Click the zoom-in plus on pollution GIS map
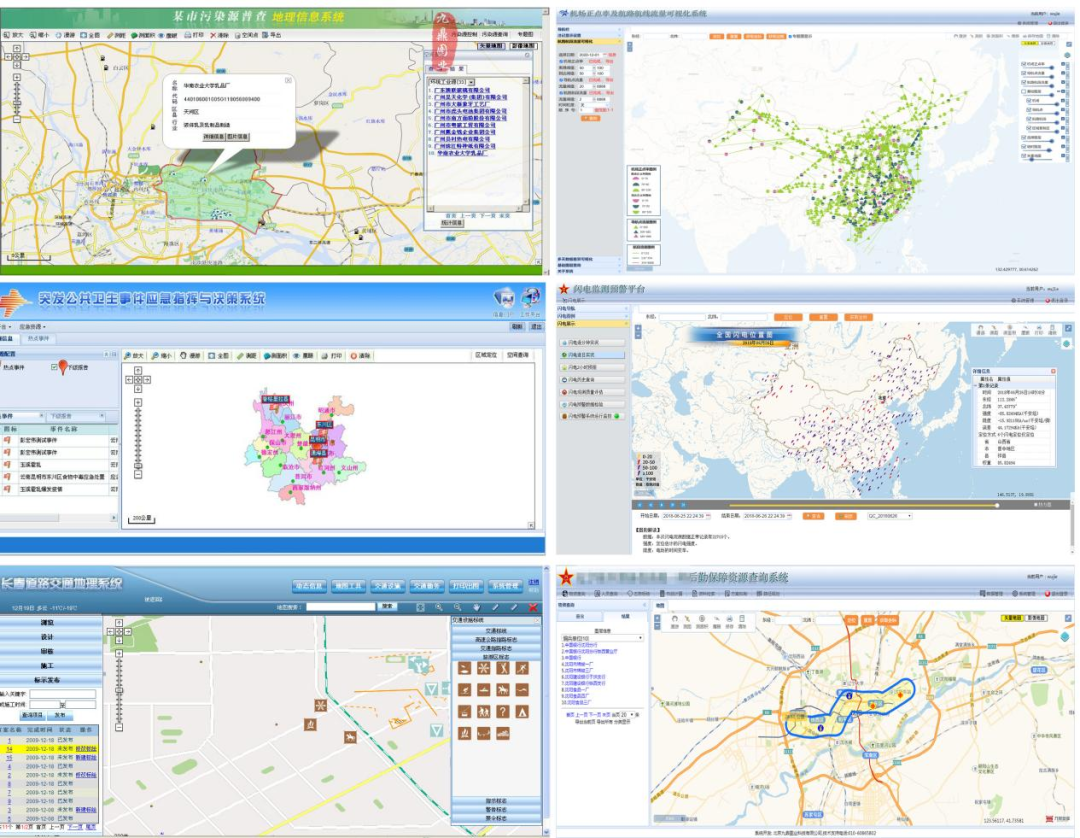Image resolution: width=1080 pixels, height=838 pixels. click(x=17, y=77)
